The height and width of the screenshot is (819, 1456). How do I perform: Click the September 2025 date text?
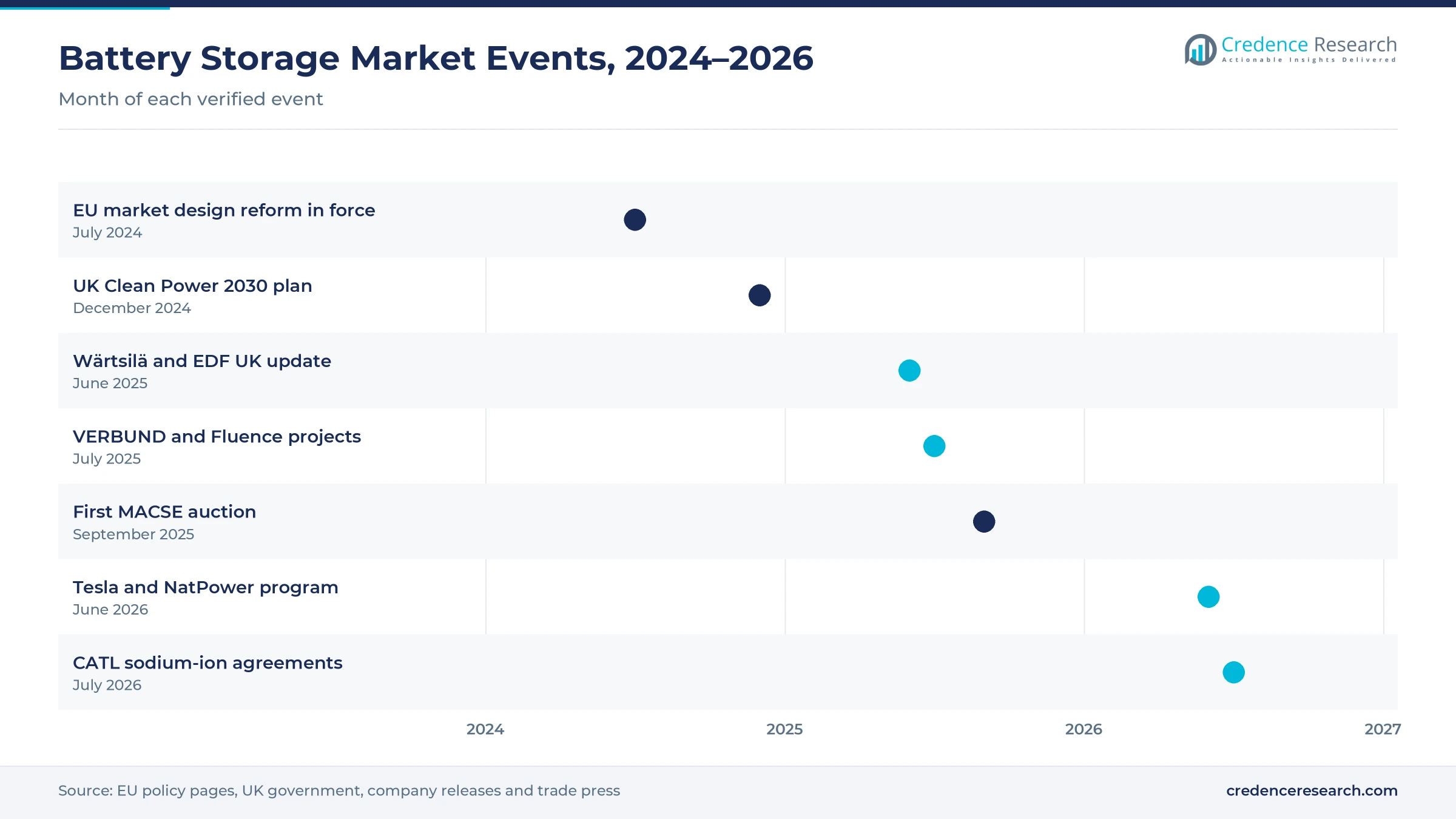click(133, 534)
